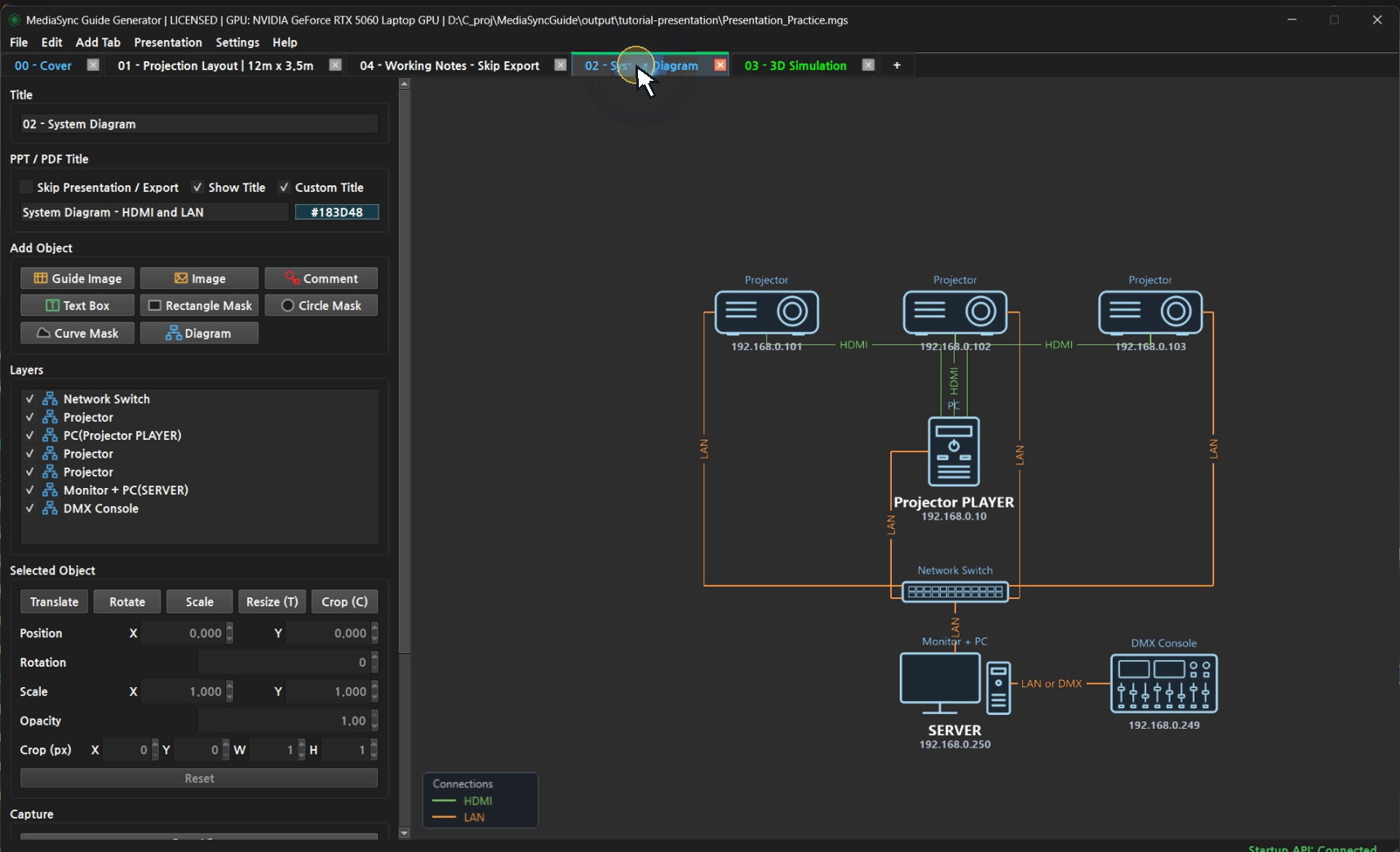Screen dimensions: 1400x852
Task: Click the Translate button
Action: [x=55, y=601]
